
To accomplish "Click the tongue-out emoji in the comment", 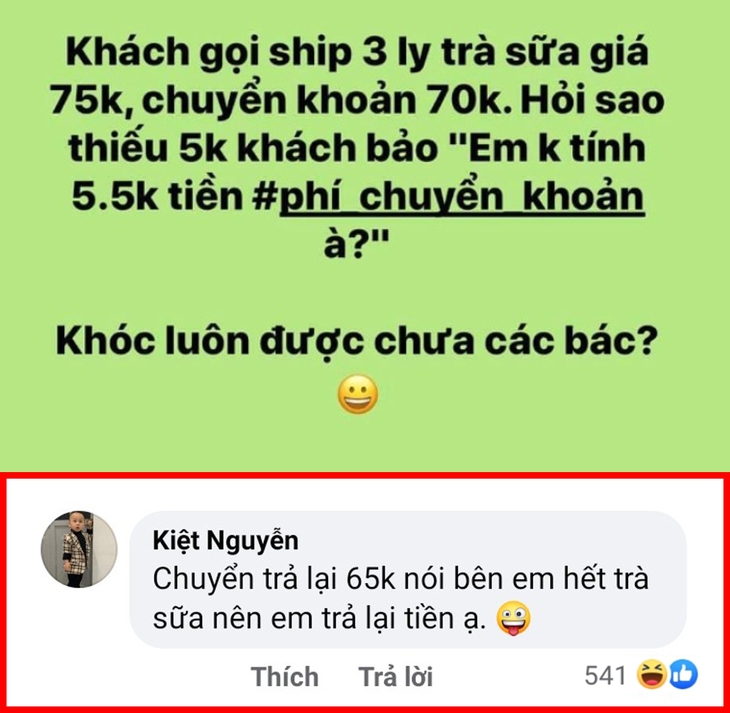I will (514, 618).
